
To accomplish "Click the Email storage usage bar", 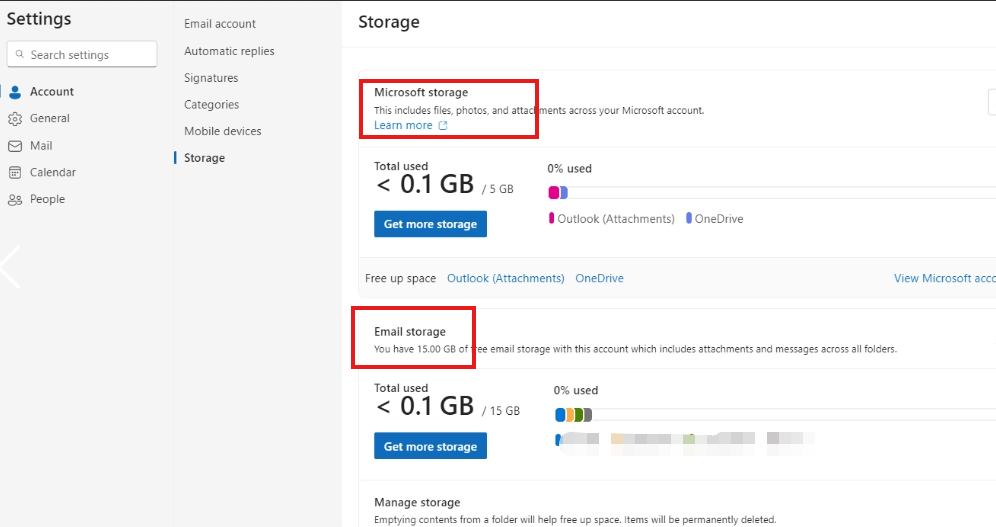I will 774,415.
